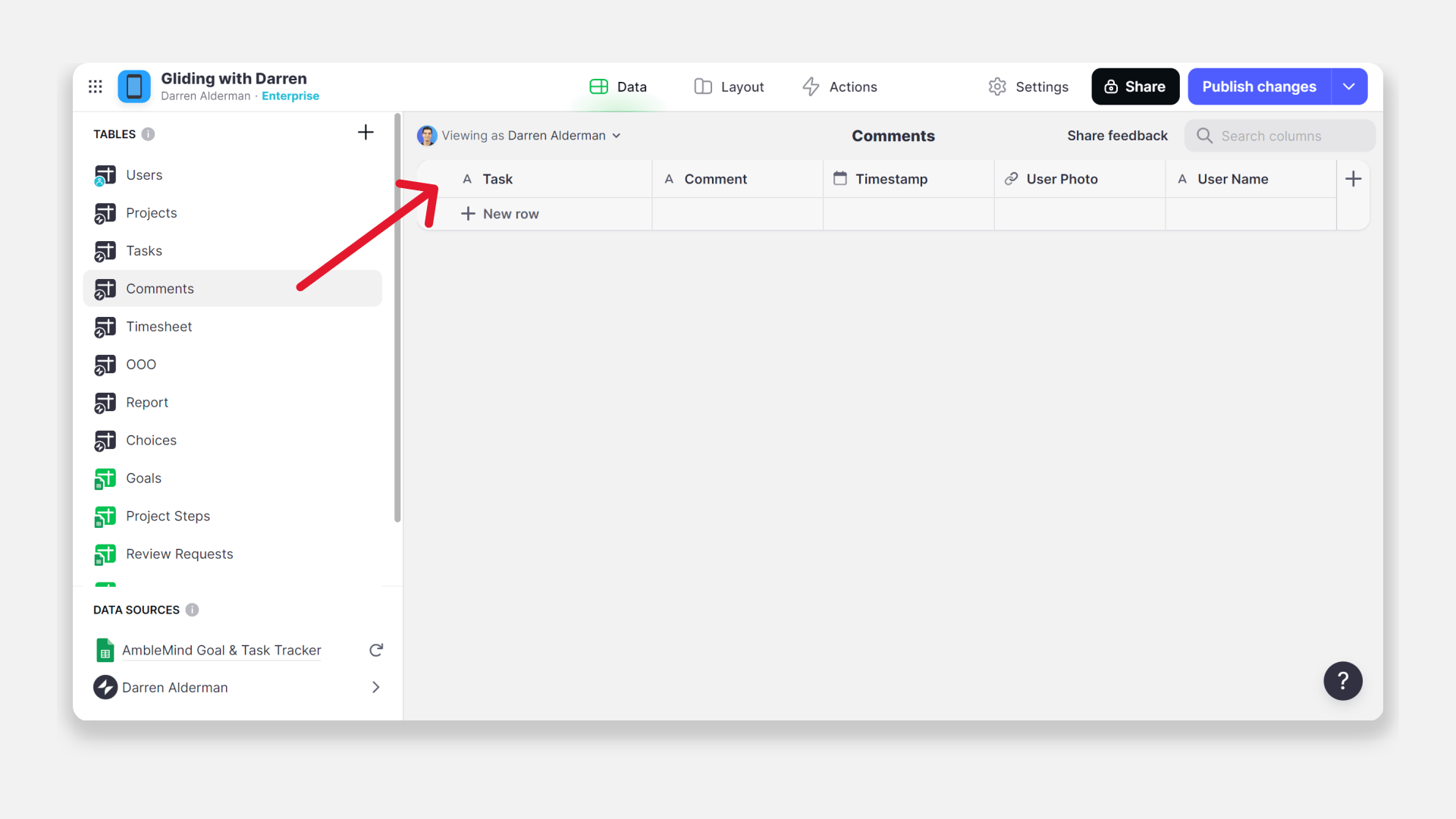Click the Share button
This screenshot has width=1456, height=819.
pyautogui.click(x=1135, y=86)
